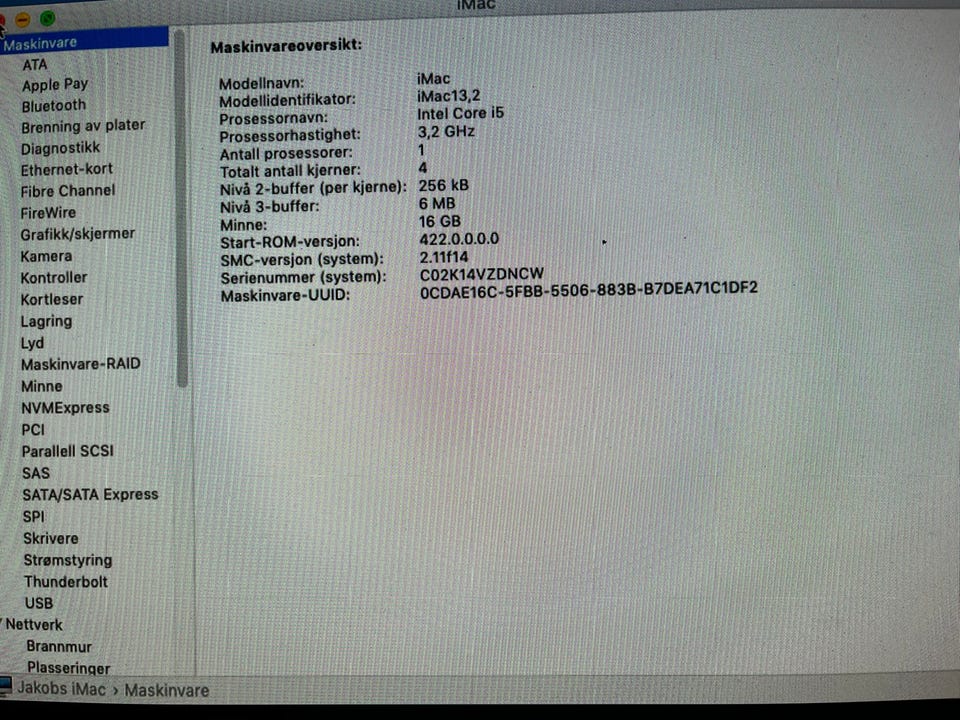Select PCI in the sidebar
This screenshot has width=960, height=720.
33,430
